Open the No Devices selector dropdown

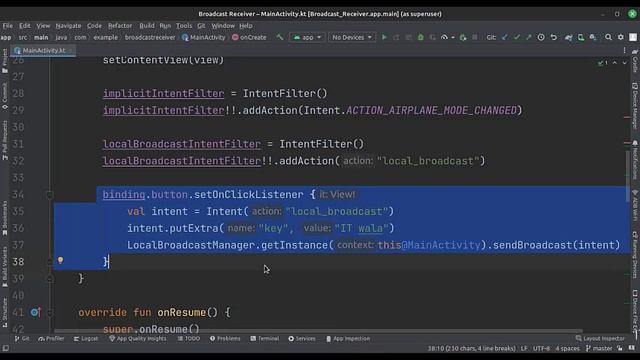click(352, 37)
